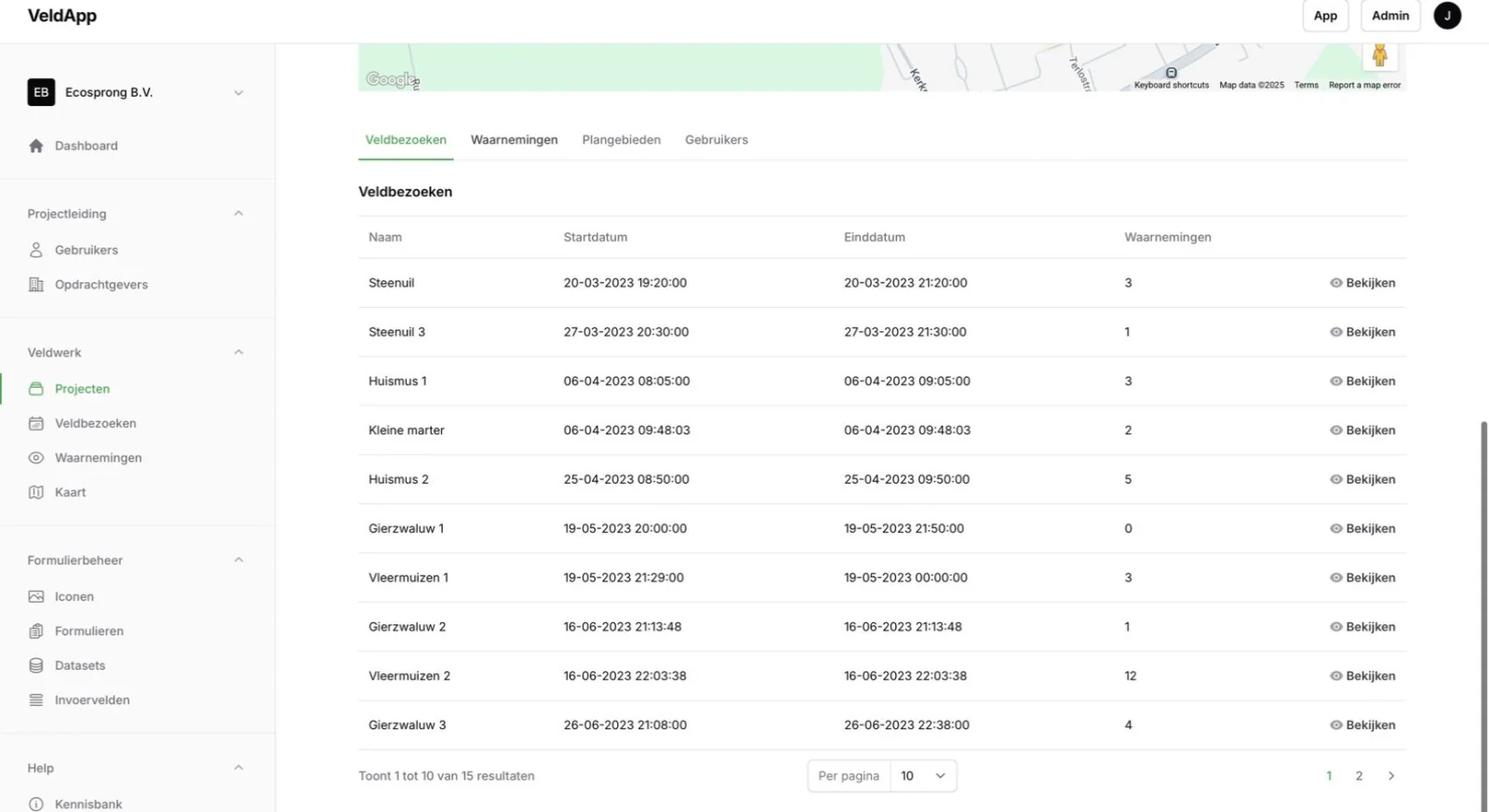Screen dimensions: 1489x812
Task: Click the App button in header
Action: [1325, 16]
